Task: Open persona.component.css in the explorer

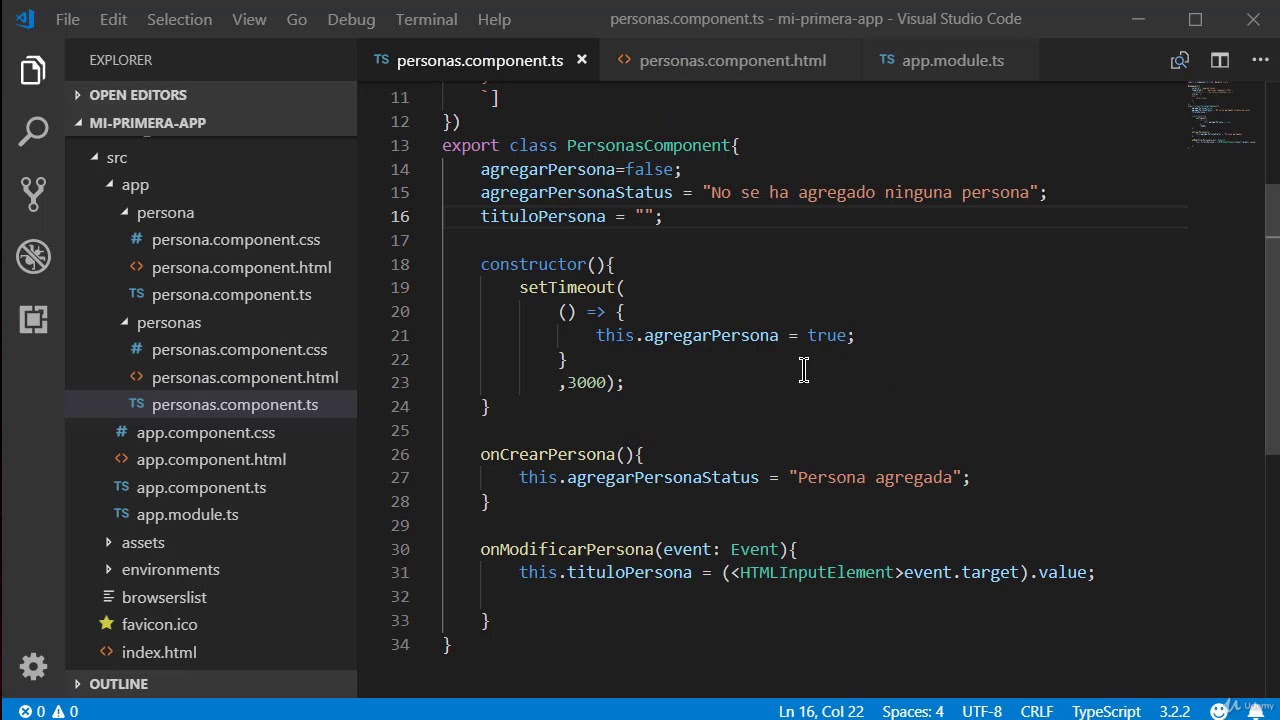Action: pos(236,240)
